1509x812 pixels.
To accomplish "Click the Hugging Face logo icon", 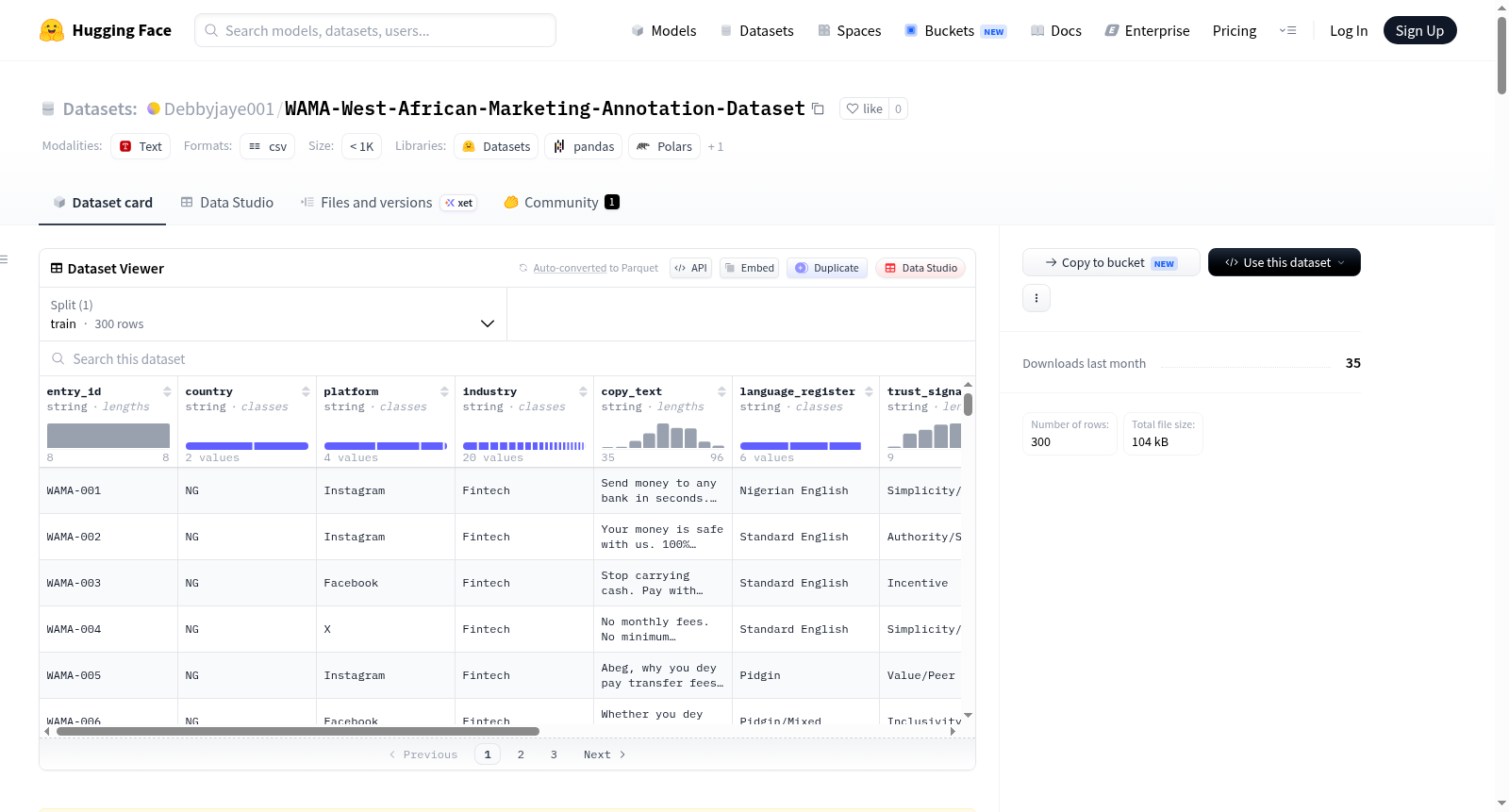I will click(x=52, y=30).
